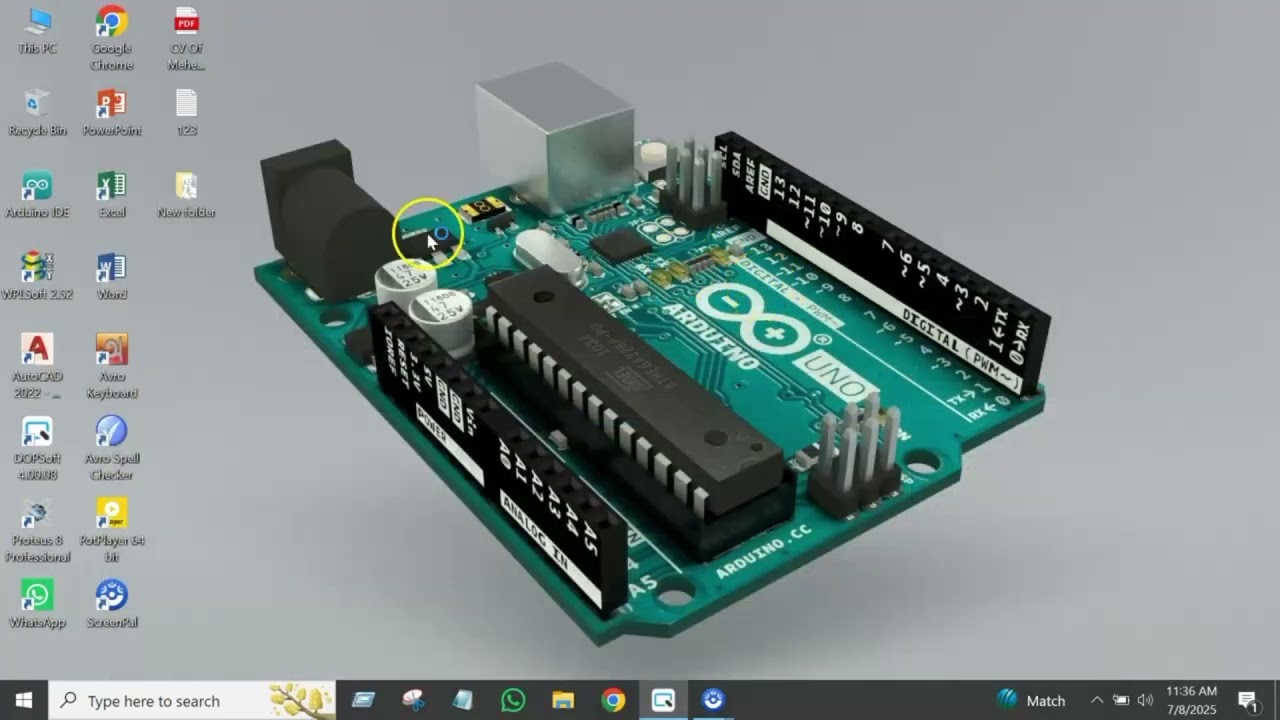Launch DOPSoft 4.00.08 from the desktop
Viewport: 1280px width, 720px height.
[37, 448]
